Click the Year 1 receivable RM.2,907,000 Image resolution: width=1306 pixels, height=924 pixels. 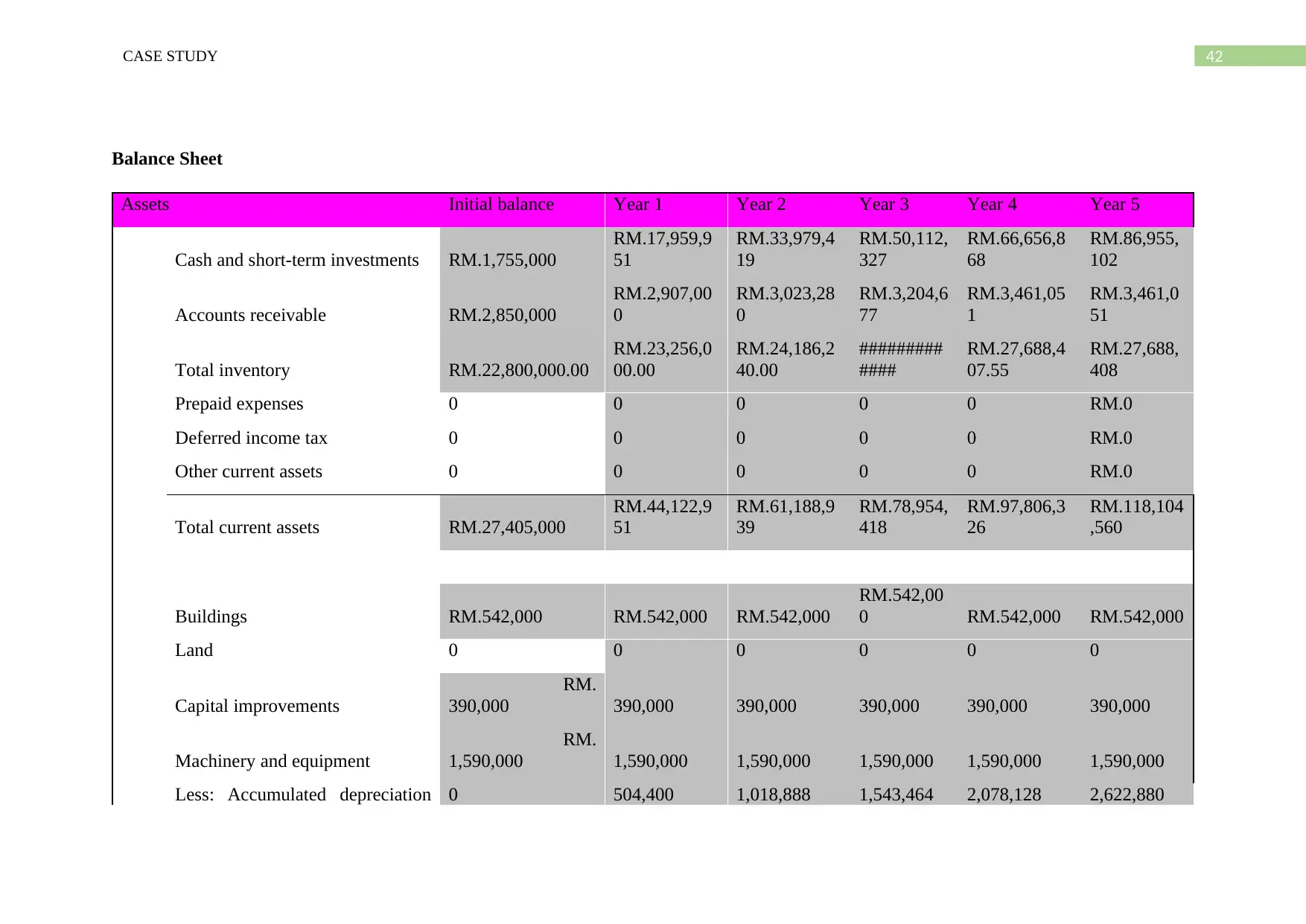click(663, 304)
